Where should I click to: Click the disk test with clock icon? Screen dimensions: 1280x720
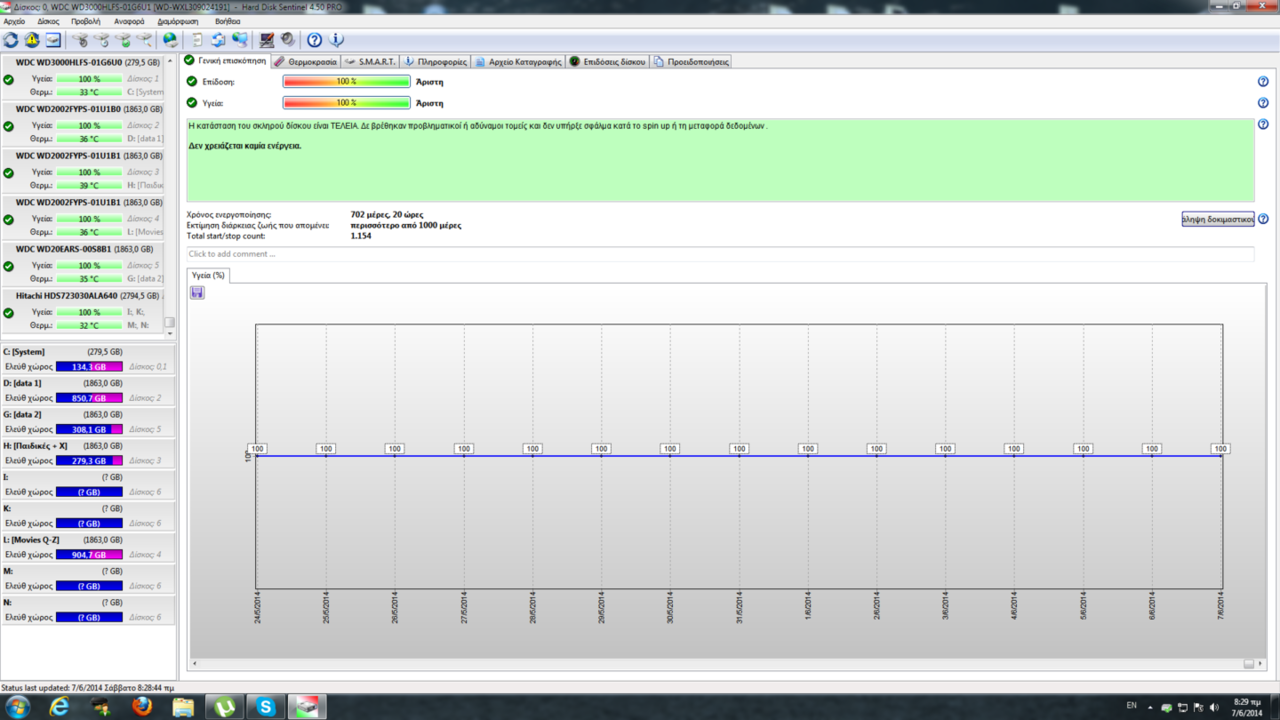[101, 40]
